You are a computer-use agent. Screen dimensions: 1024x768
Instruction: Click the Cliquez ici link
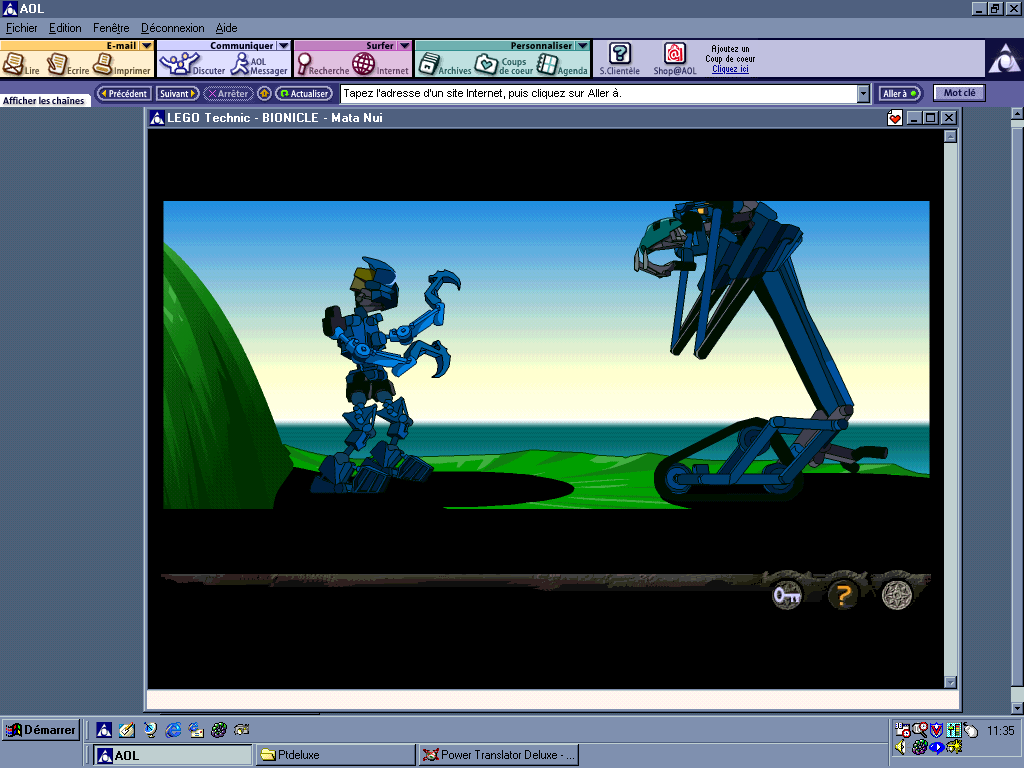730,69
